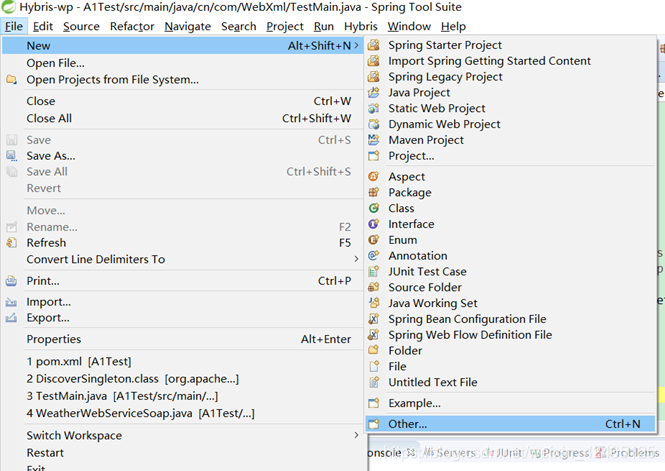The width and height of the screenshot is (665, 471).
Task: Open the Edit menu
Action: (43, 26)
